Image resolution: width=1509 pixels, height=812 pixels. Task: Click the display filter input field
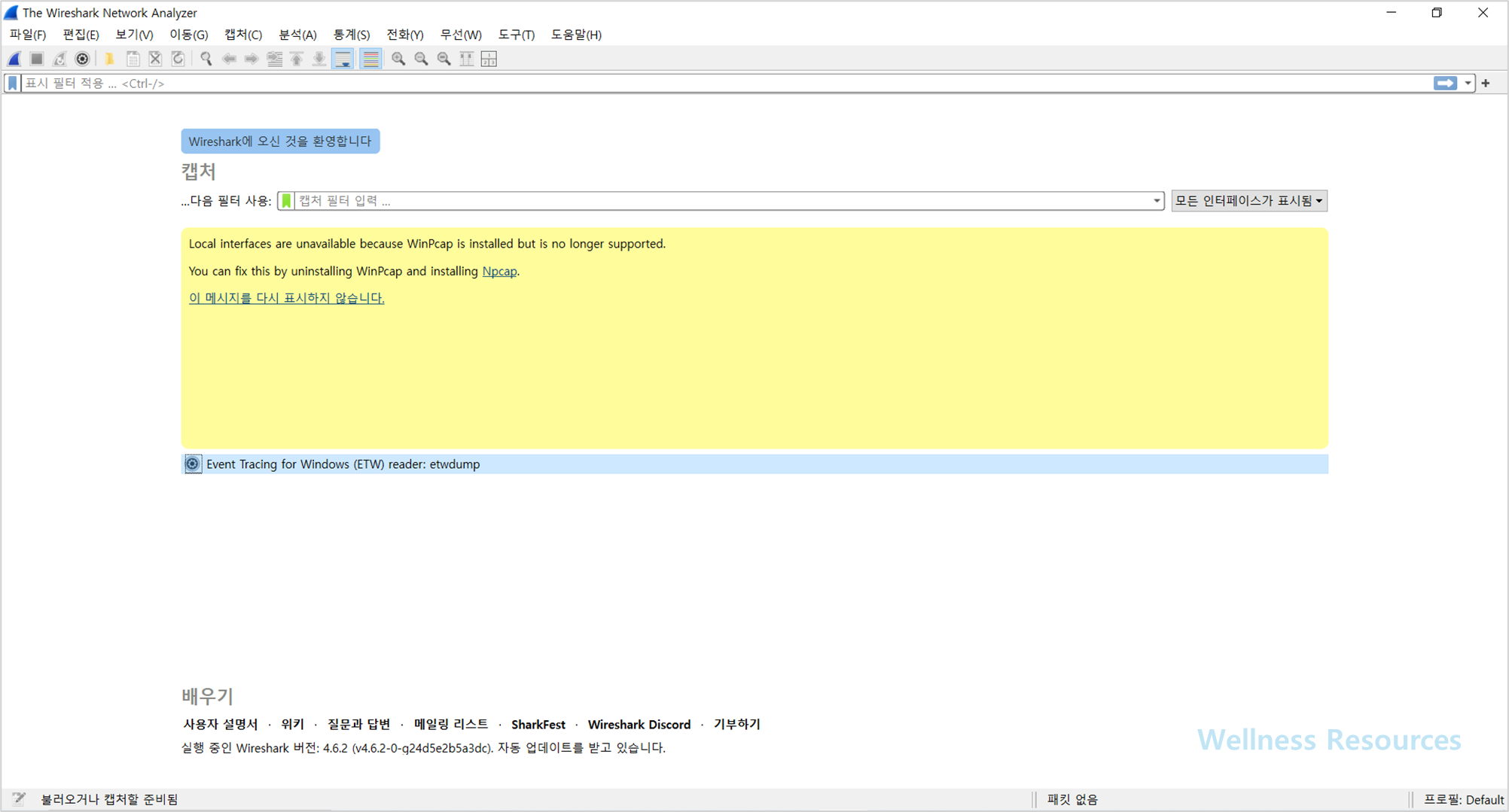(727, 84)
